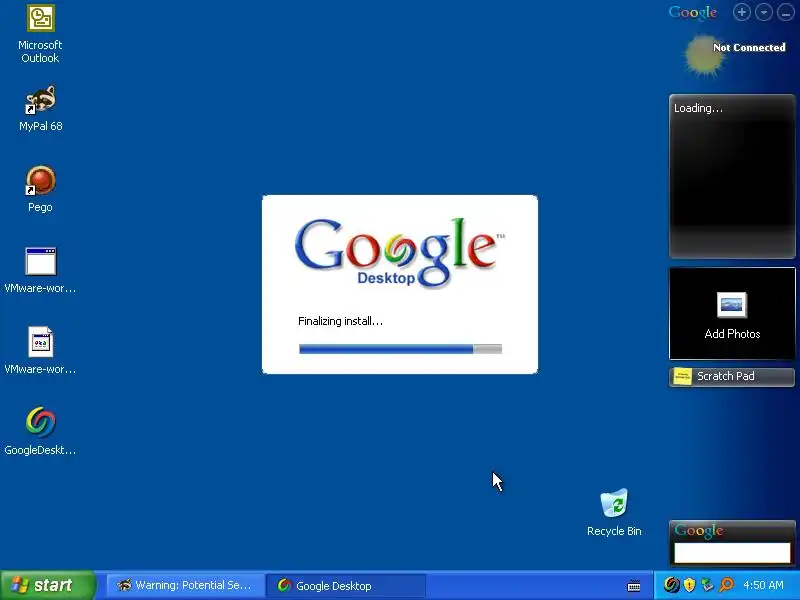Click Google Desktop swirl tray icon
The image size is (800, 600).
tap(671, 585)
